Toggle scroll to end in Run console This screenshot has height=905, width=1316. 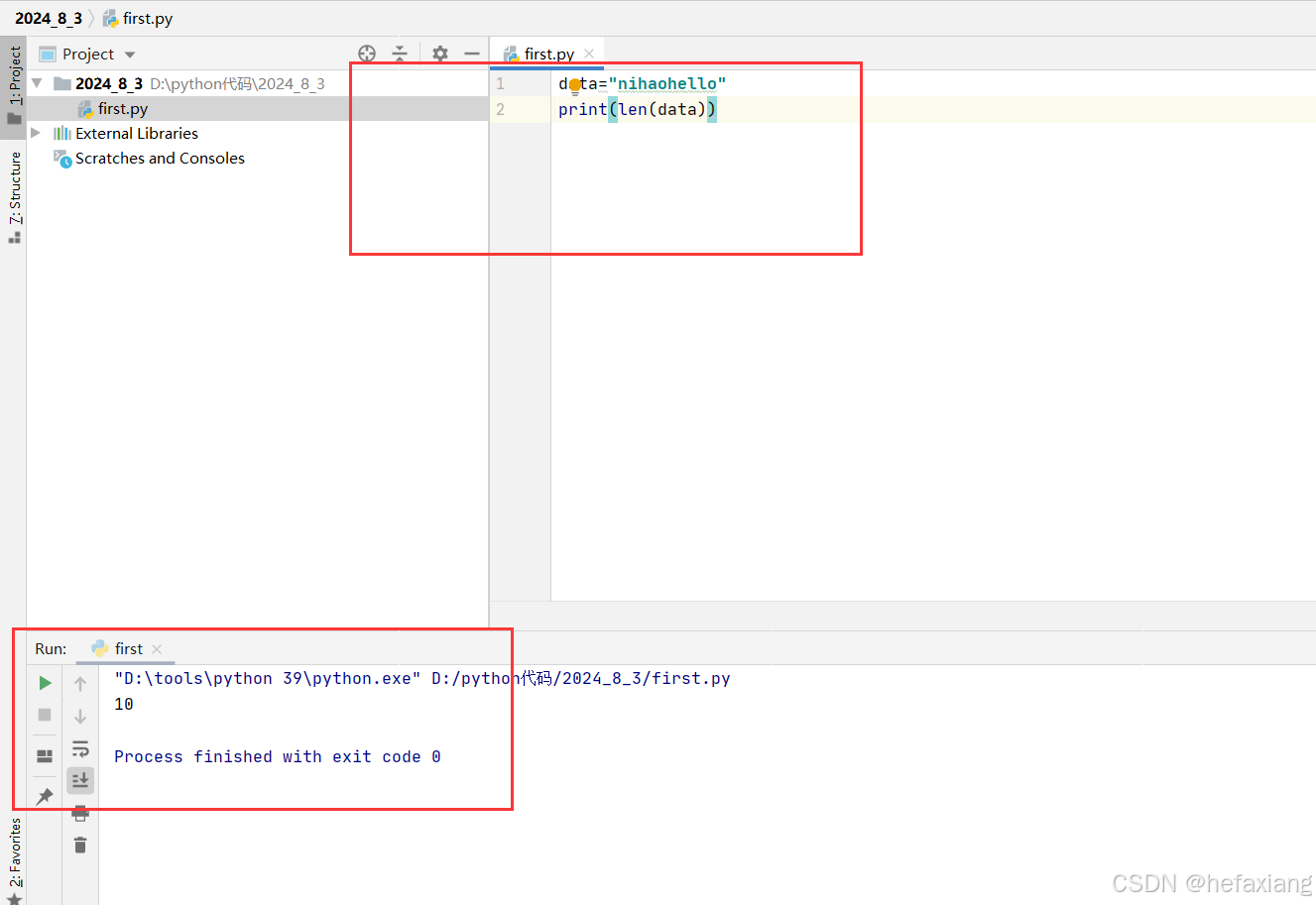tap(80, 781)
